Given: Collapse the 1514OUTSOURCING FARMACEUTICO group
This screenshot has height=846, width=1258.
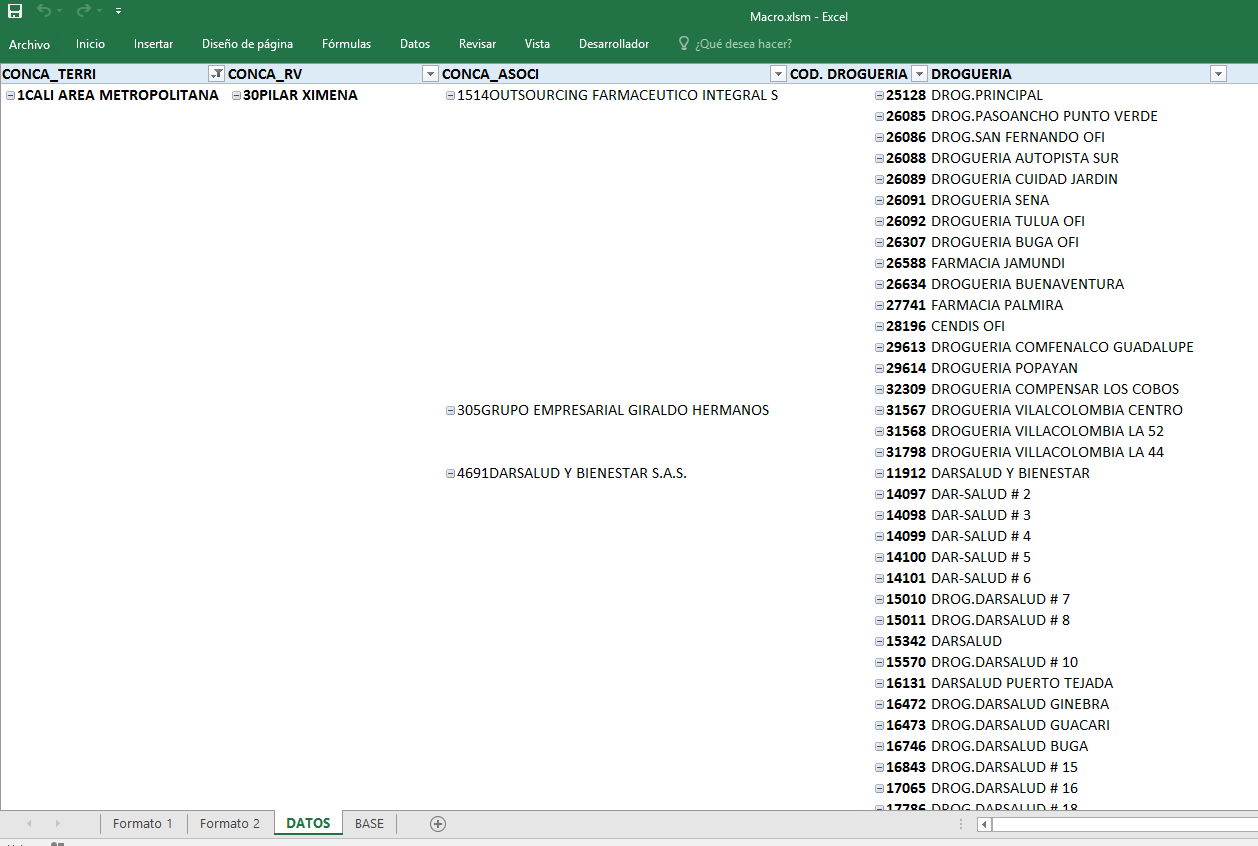Looking at the screenshot, I should 450,96.
